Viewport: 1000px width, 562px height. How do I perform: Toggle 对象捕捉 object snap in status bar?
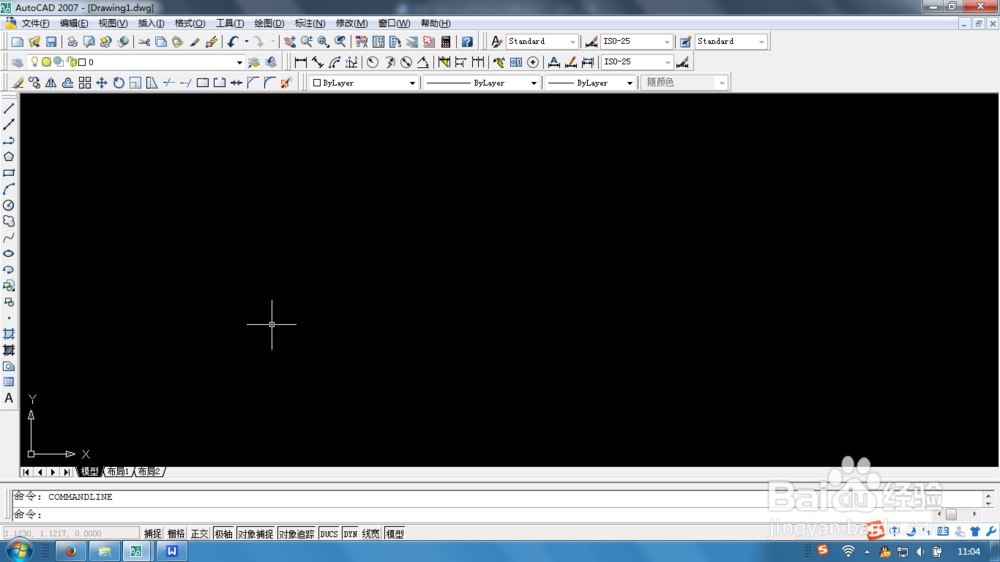click(255, 534)
